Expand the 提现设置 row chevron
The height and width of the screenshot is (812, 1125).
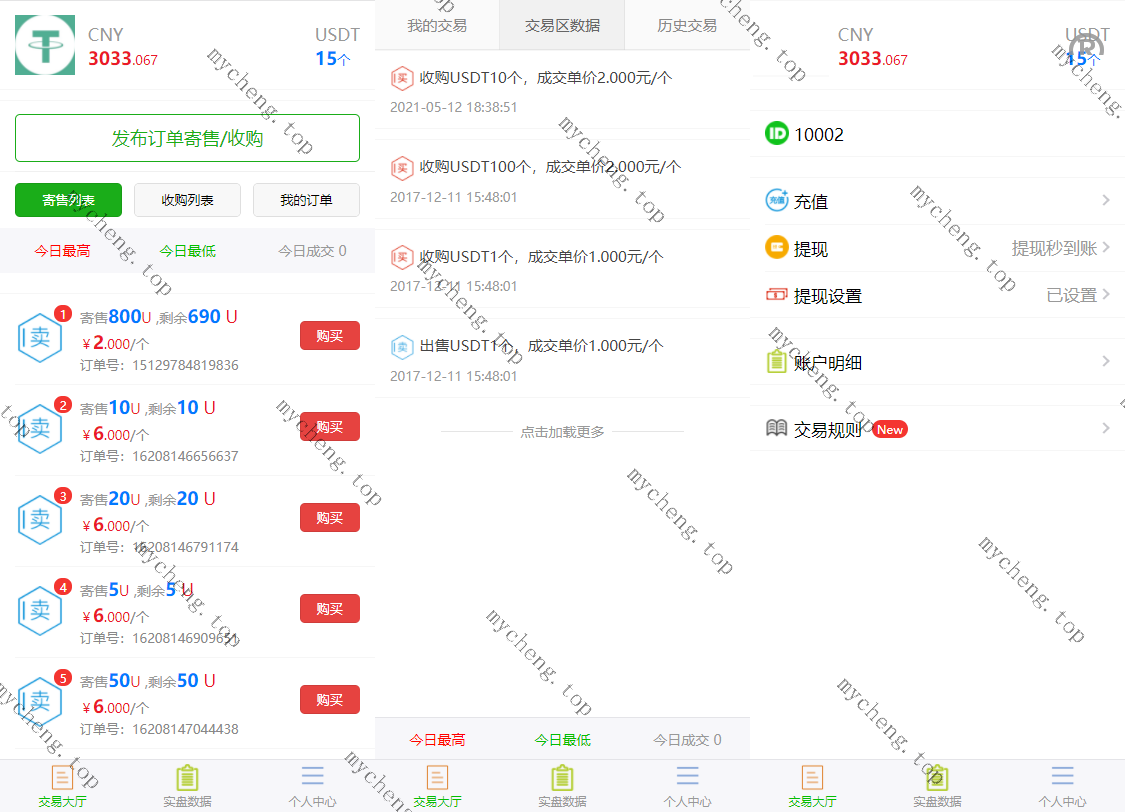[x=1106, y=295]
